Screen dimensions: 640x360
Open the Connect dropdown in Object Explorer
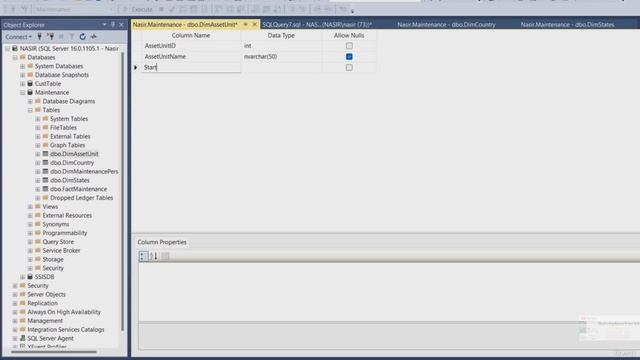(x=18, y=37)
